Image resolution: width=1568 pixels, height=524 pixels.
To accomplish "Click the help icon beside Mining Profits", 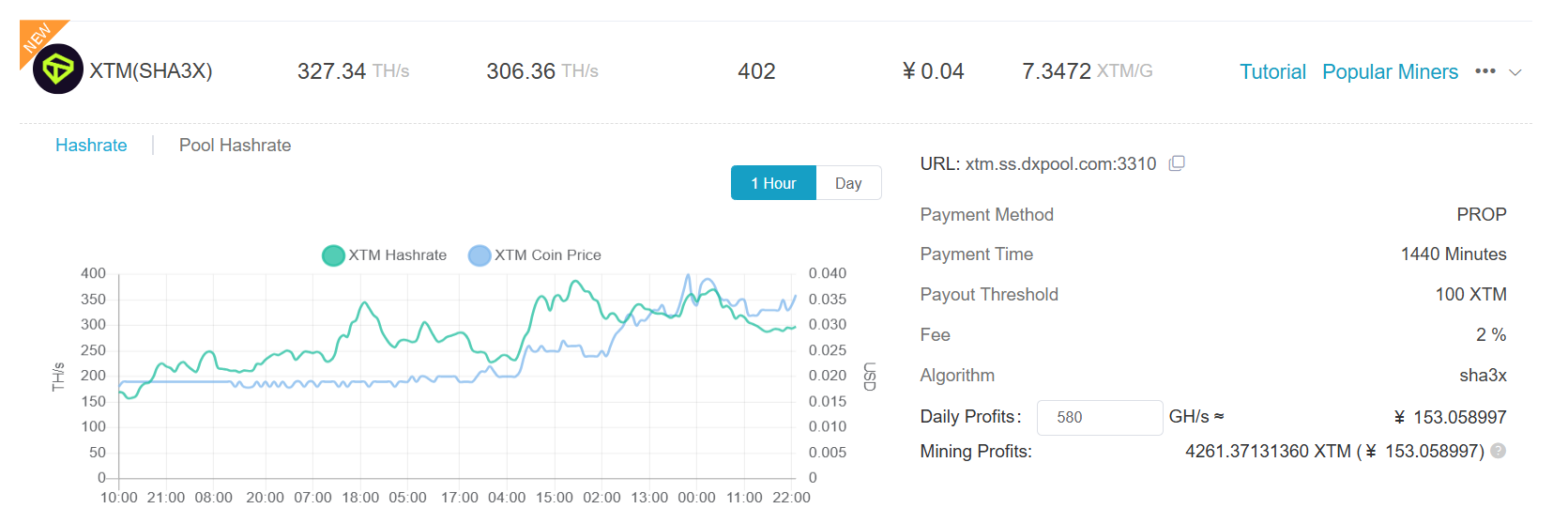I will [1499, 451].
